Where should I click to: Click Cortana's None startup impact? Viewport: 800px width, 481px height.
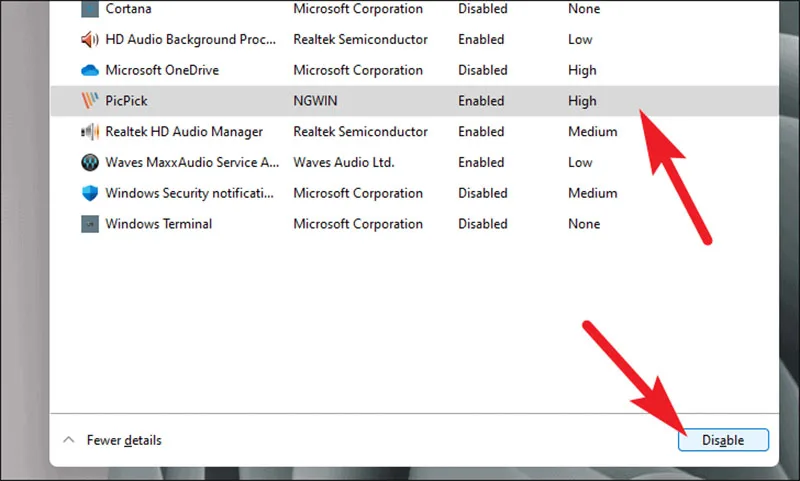tap(584, 9)
